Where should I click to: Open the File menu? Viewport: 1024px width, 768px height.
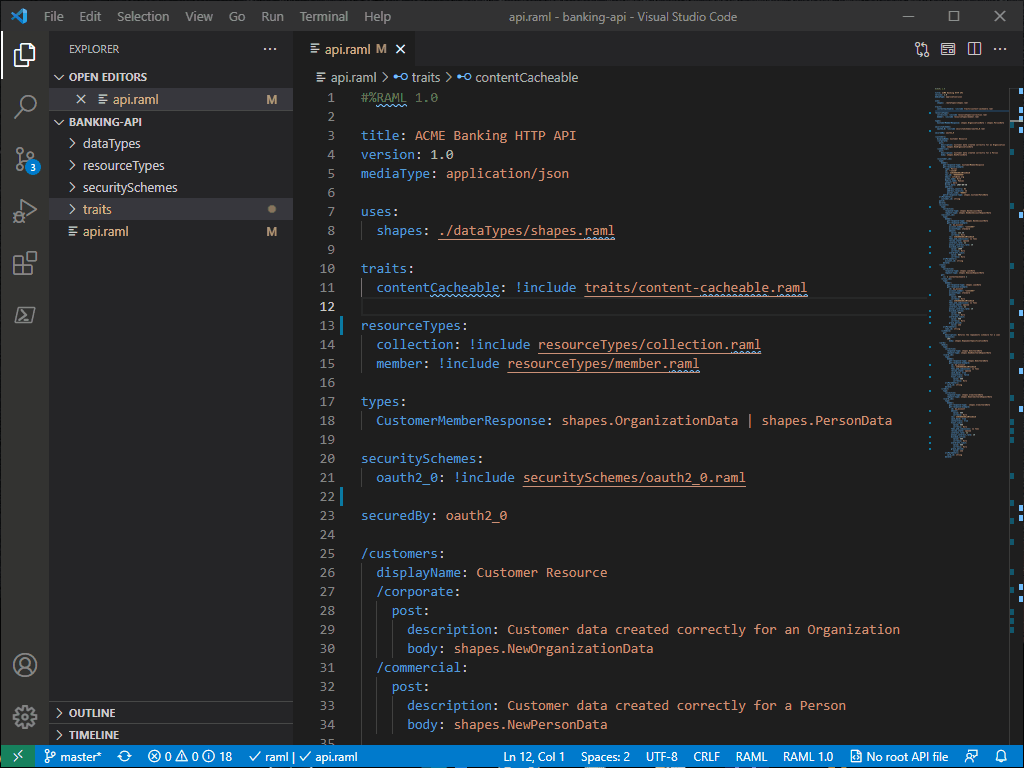(x=54, y=16)
